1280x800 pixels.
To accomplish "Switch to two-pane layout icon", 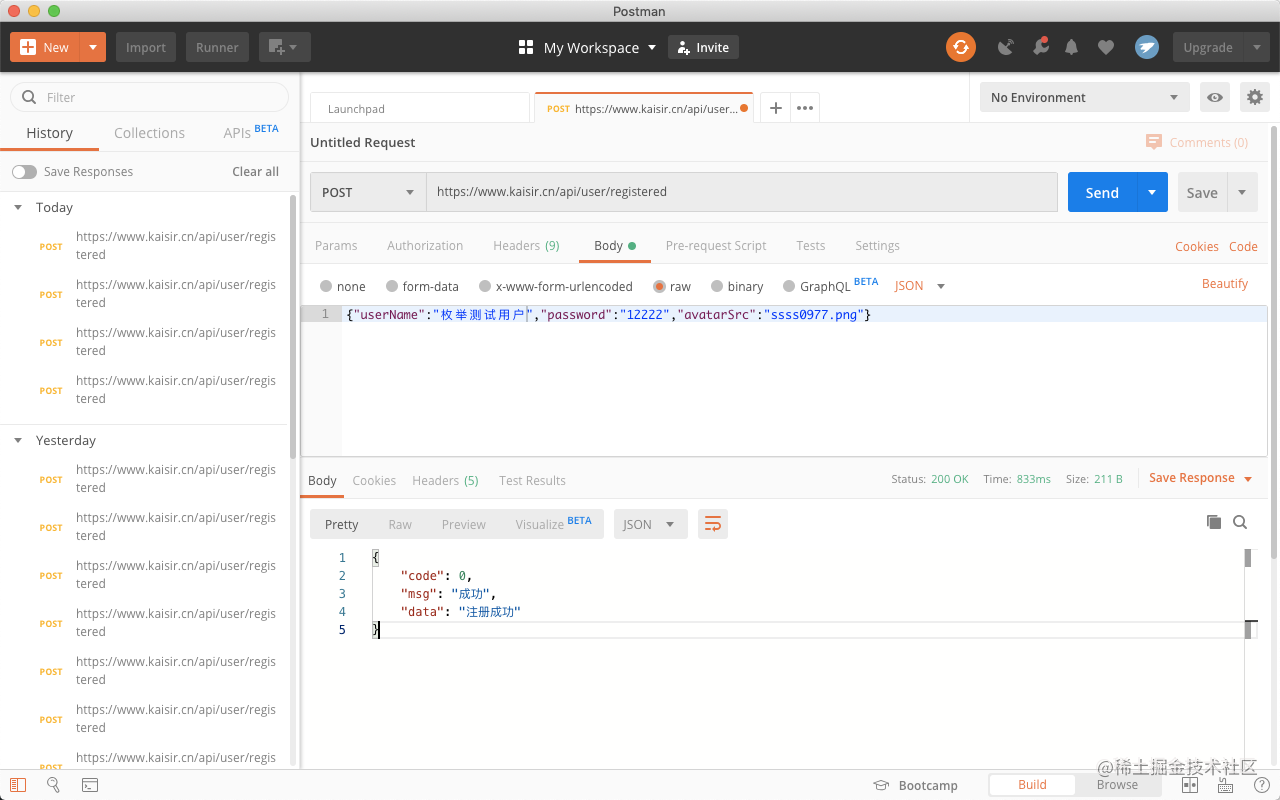I will [x=1190, y=785].
